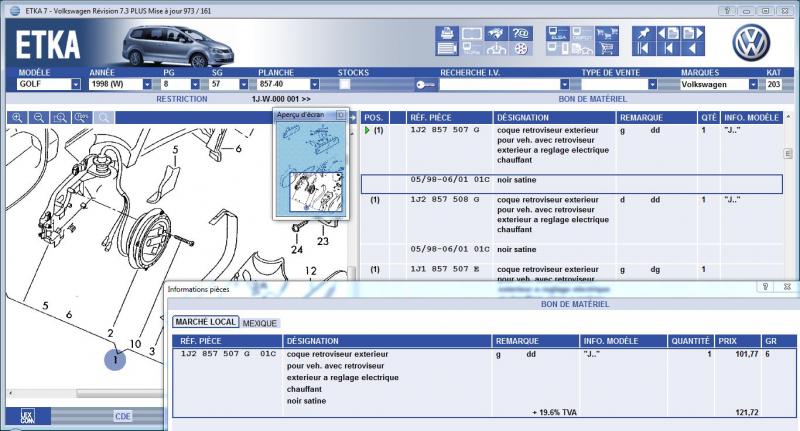Zoom in on the diagram

17,118
